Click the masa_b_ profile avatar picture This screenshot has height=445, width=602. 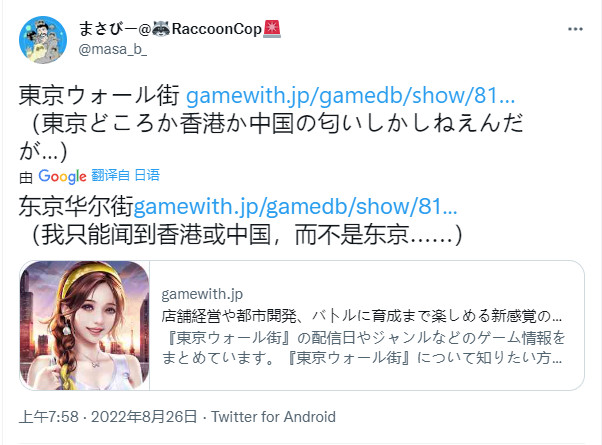43,40
